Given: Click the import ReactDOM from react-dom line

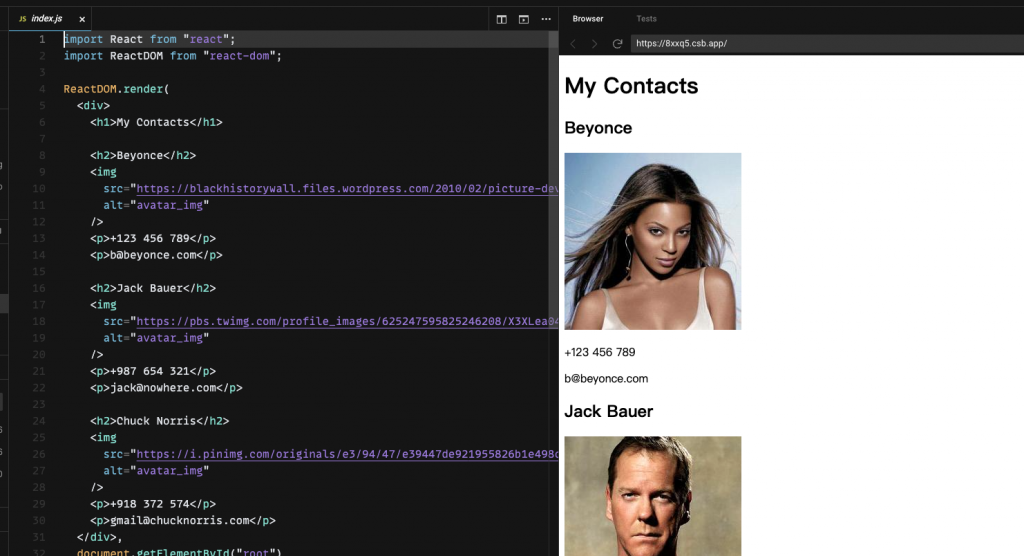Looking at the screenshot, I should pyautogui.click(x=172, y=56).
